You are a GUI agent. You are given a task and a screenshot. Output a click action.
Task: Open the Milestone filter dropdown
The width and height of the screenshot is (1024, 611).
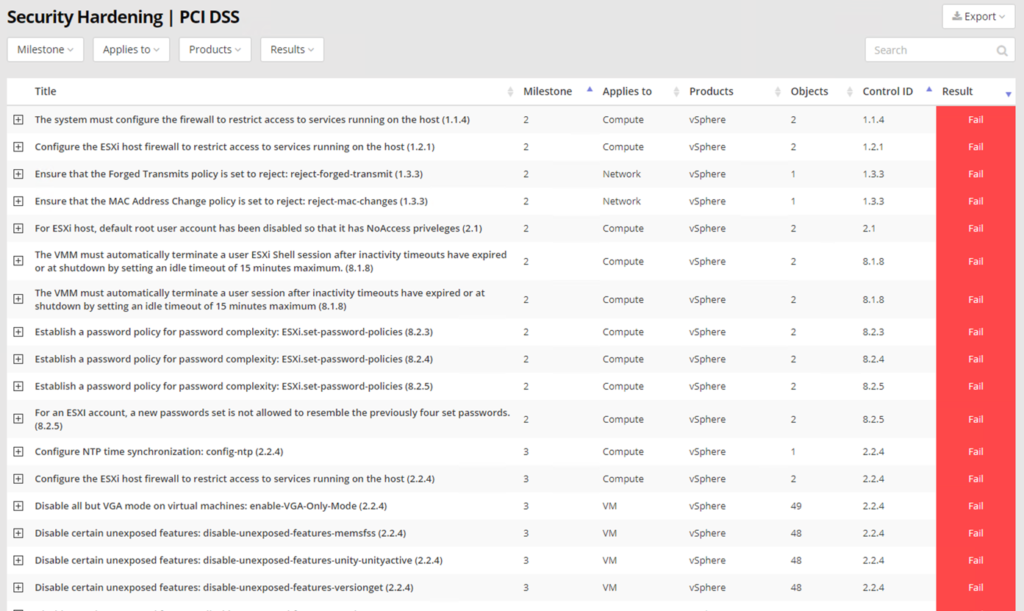[x=45, y=50]
